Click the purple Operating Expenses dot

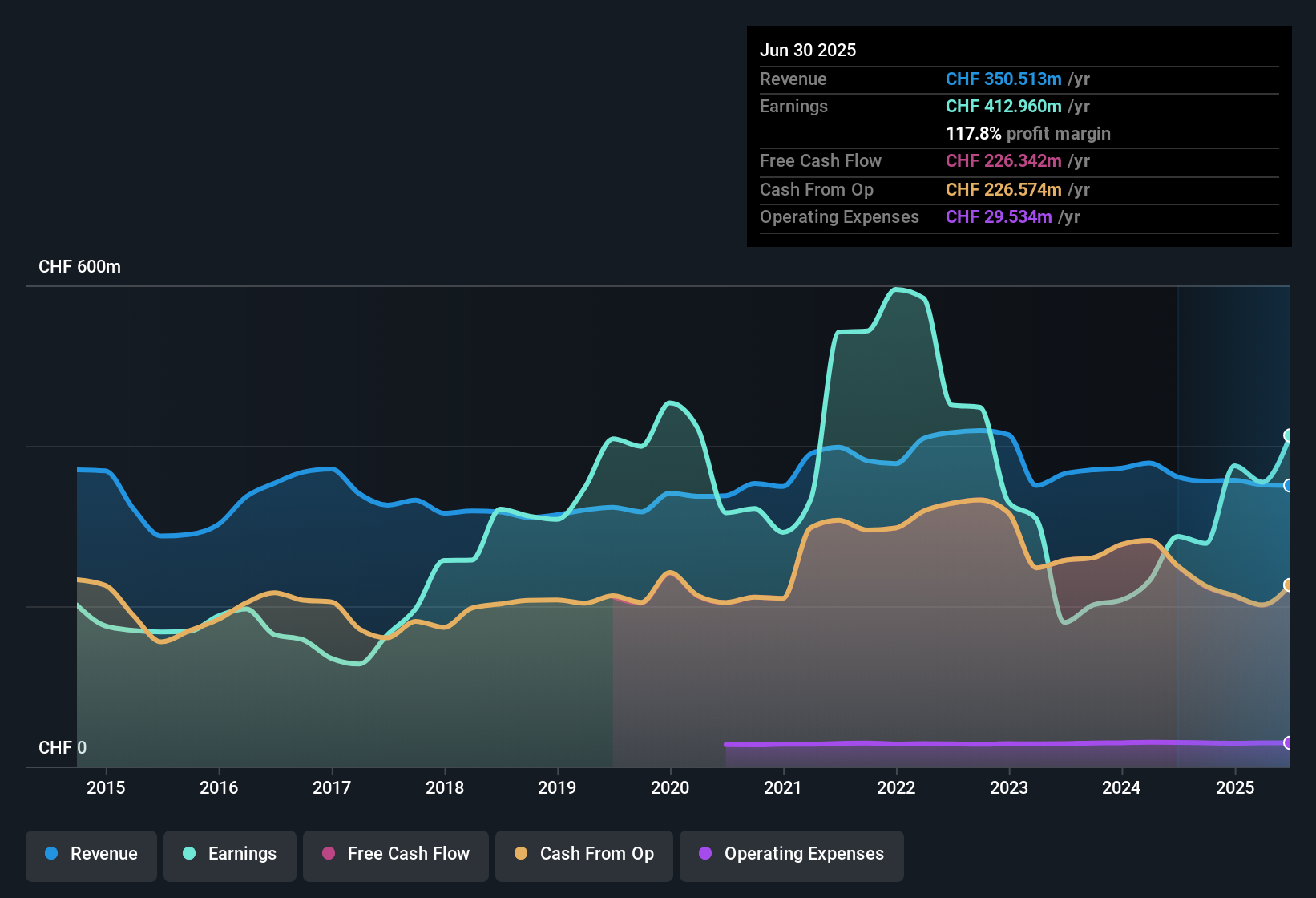[705, 853]
